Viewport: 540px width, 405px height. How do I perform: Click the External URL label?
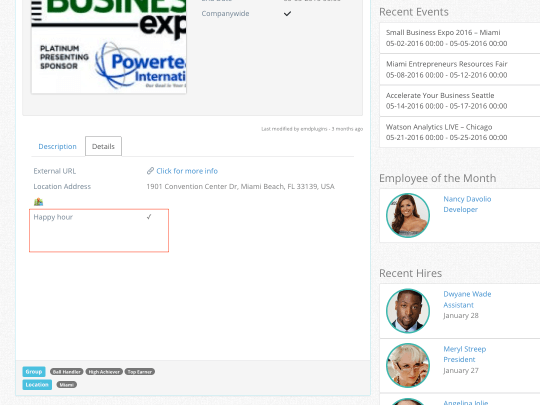pos(55,171)
